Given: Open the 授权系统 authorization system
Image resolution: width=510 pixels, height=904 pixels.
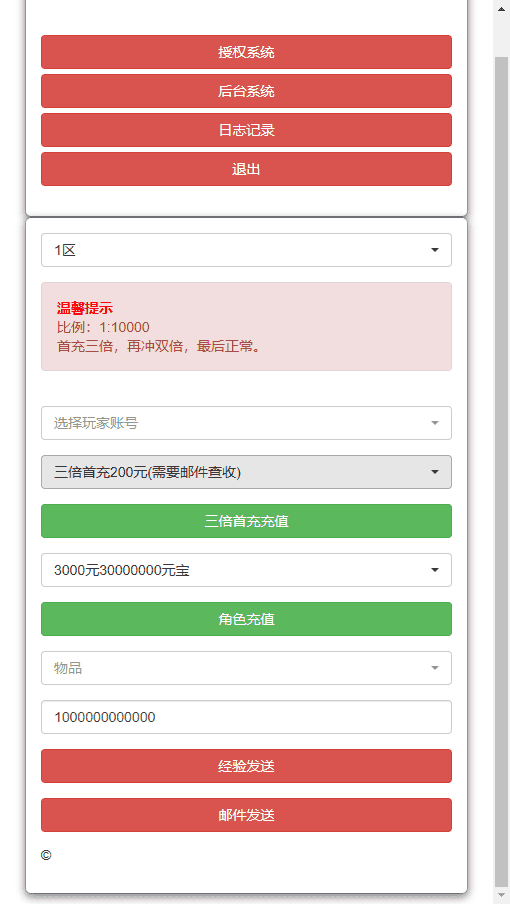Looking at the screenshot, I should pyautogui.click(x=246, y=52).
